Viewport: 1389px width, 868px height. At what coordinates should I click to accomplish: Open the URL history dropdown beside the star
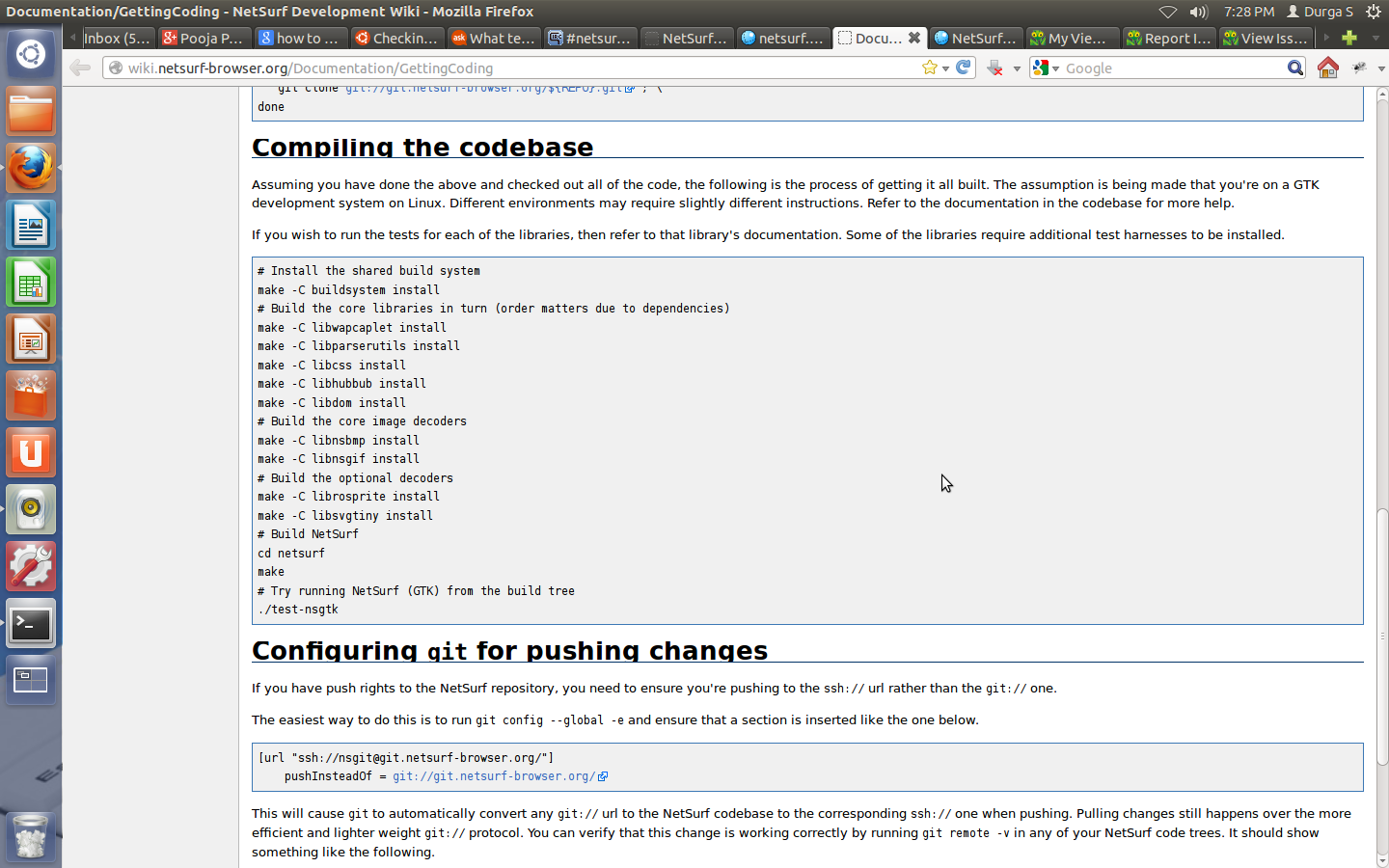[x=946, y=68]
